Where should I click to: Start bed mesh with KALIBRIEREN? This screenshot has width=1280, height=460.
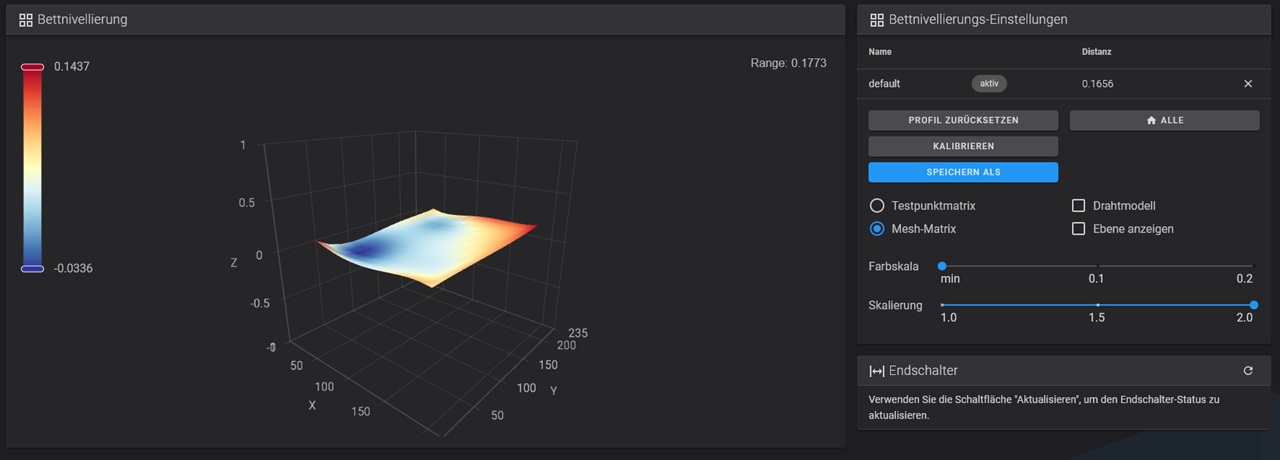pos(963,146)
